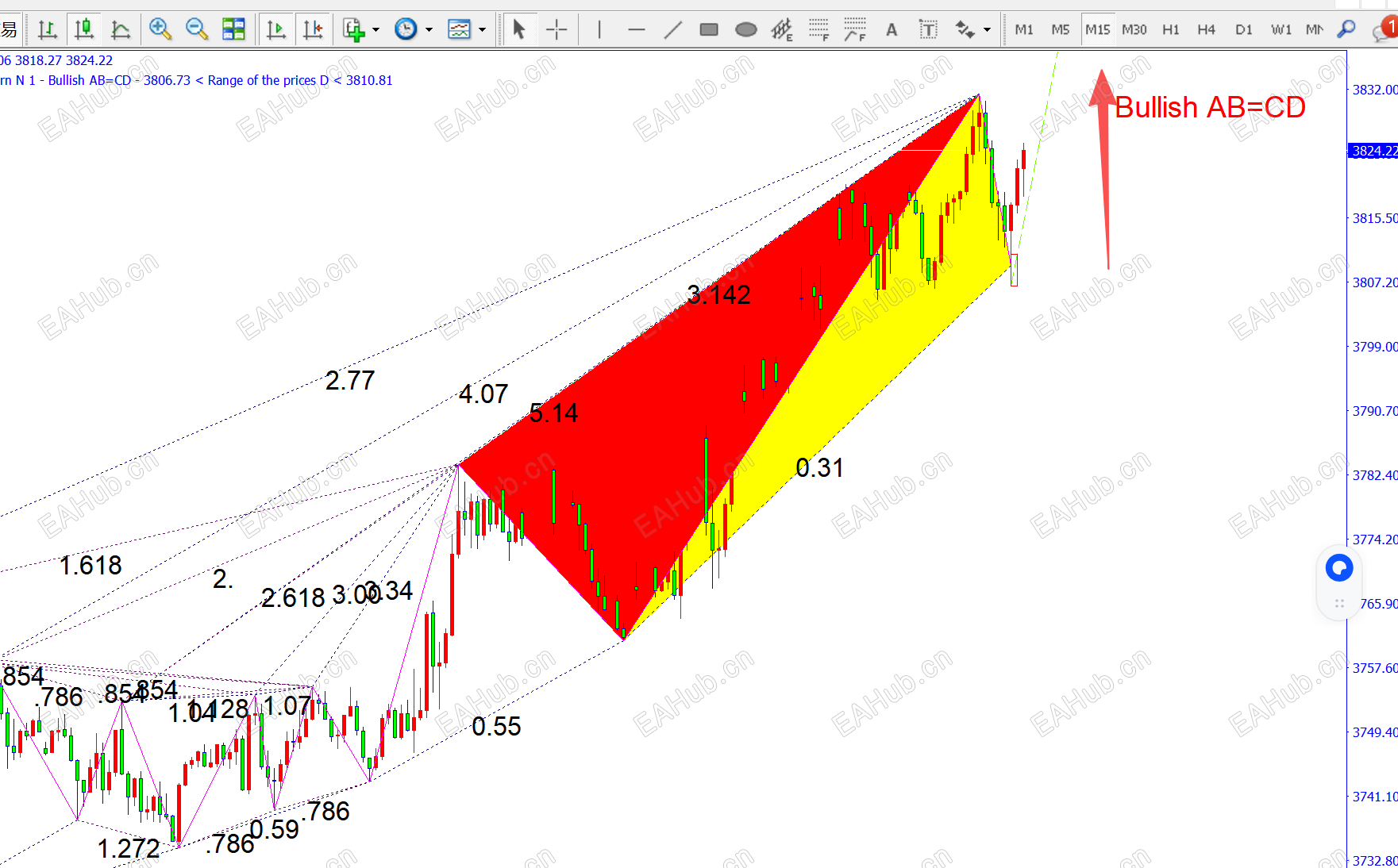Grab the dotted handle below assistant bubble
The height and width of the screenshot is (868, 1398).
[1339, 604]
